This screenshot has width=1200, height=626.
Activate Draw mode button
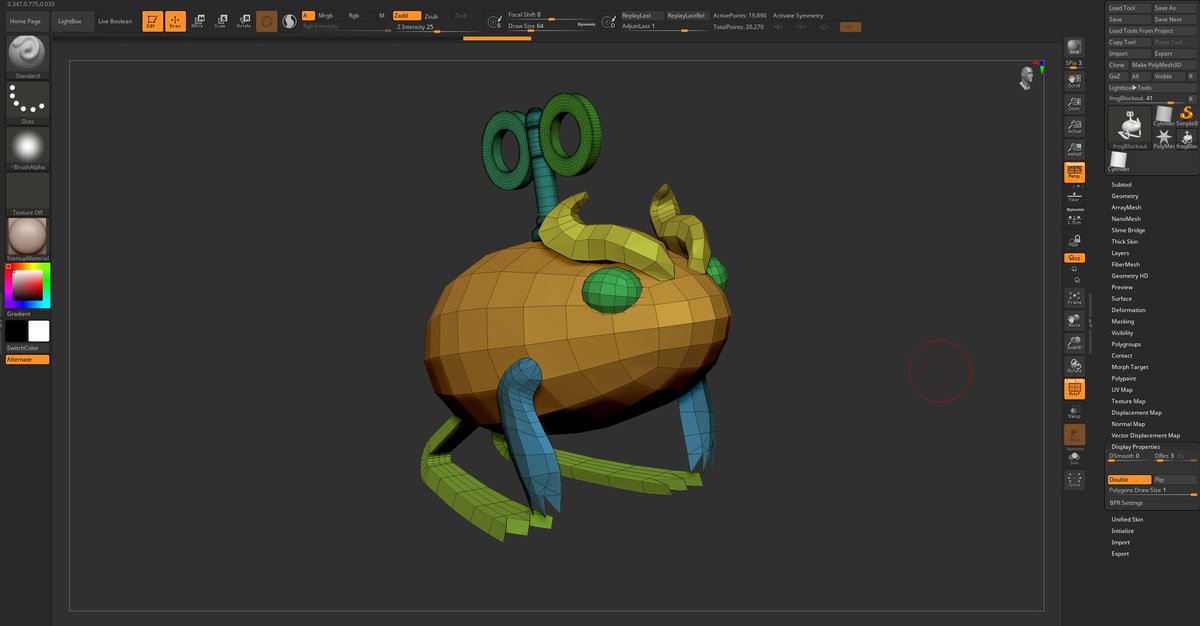(175, 21)
